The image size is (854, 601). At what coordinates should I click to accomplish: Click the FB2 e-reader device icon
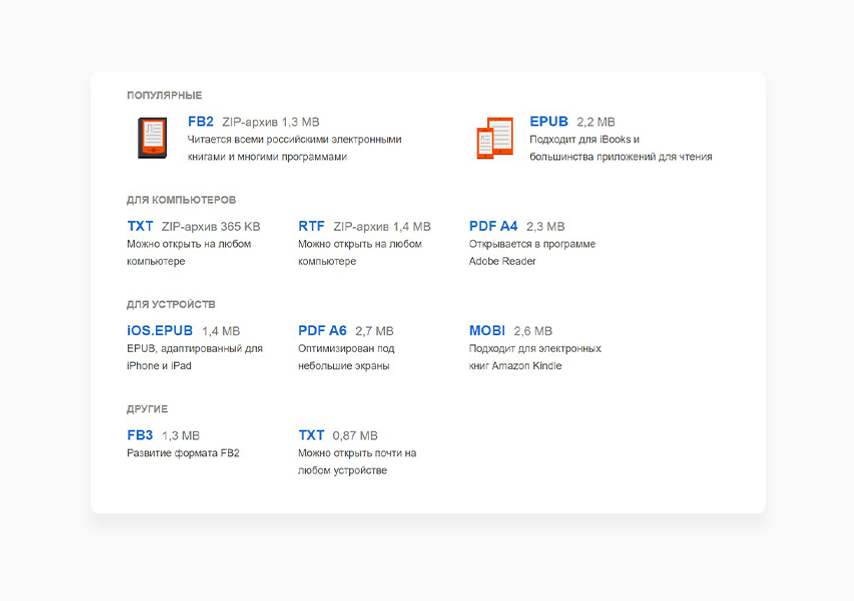(153, 138)
